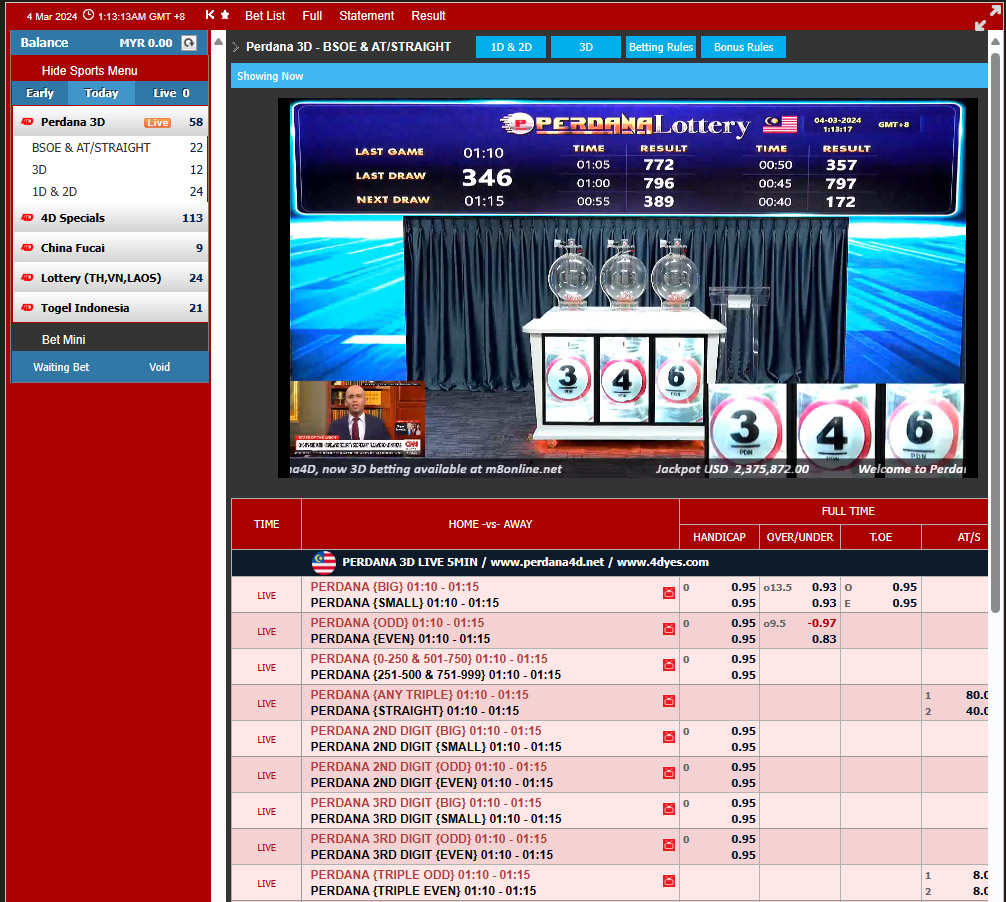Screen dimensions: 1006x902
Task: Open Bet List from top menu
Action: click(265, 15)
